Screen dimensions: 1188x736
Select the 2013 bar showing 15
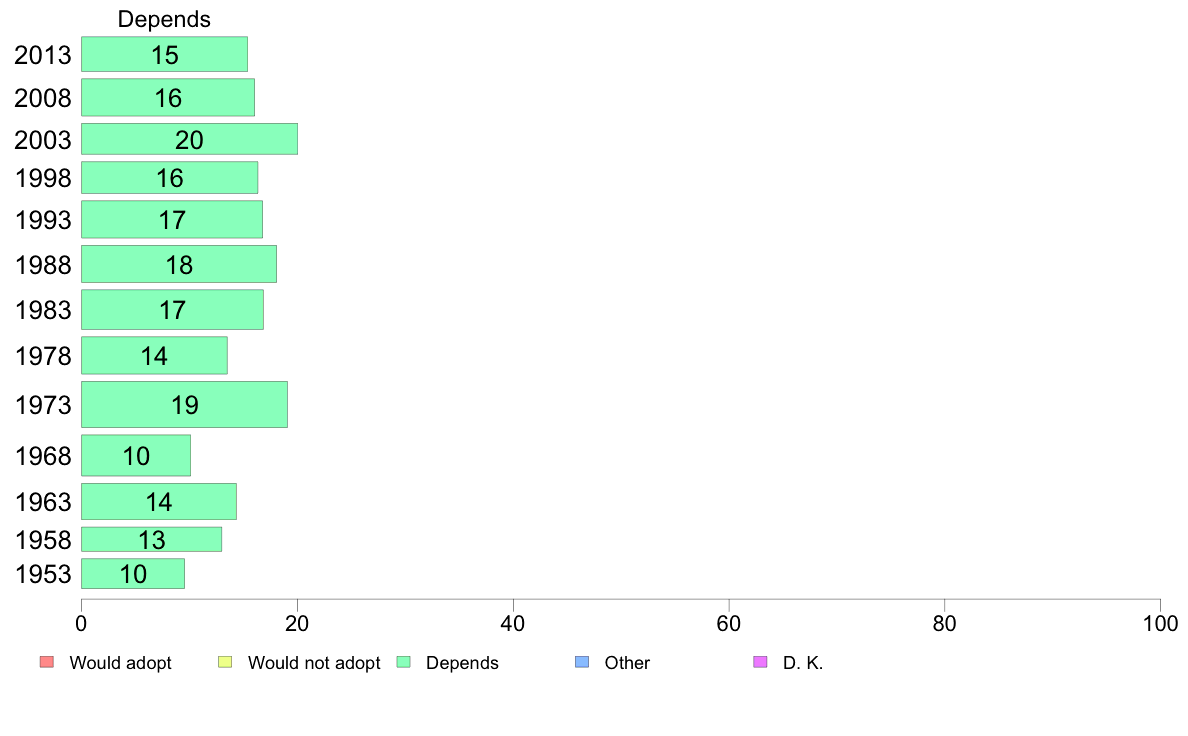(164, 54)
